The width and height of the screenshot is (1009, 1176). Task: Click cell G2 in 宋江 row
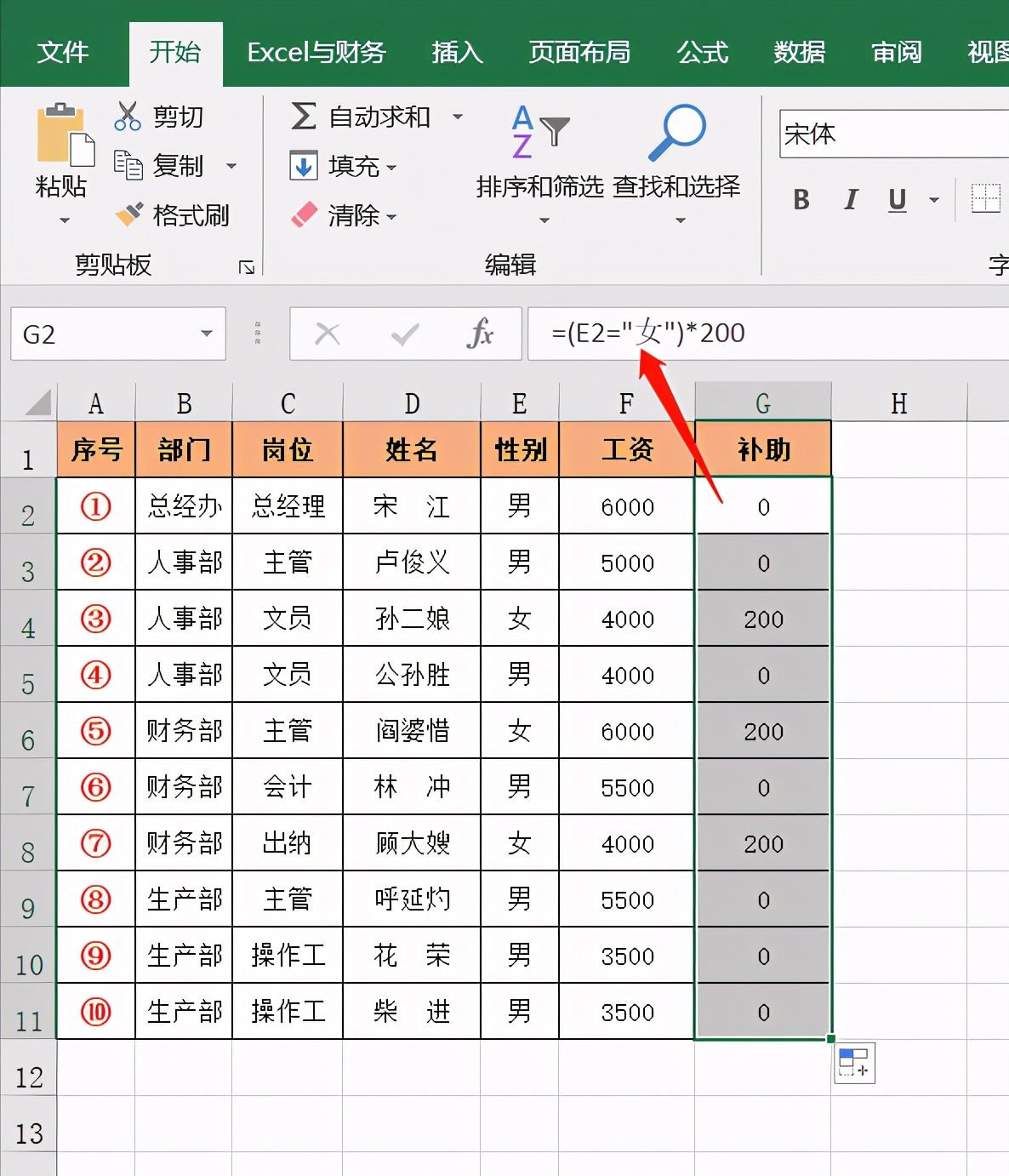click(763, 506)
